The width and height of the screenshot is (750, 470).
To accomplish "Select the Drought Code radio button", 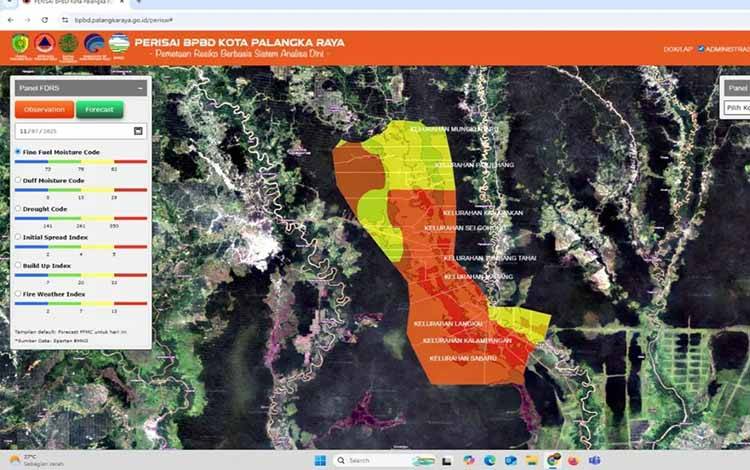I will (18, 208).
